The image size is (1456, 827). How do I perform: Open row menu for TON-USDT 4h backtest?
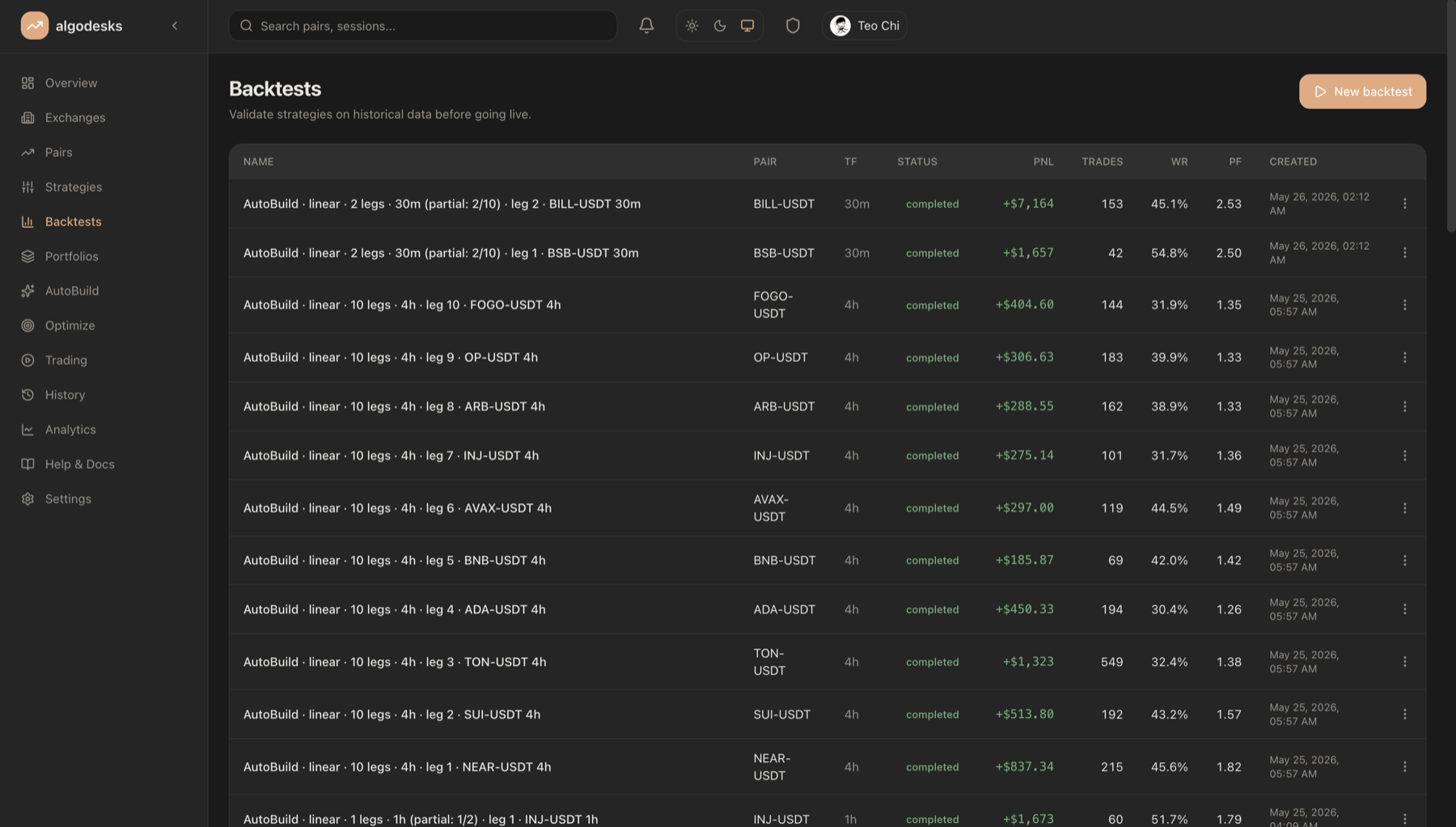click(1405, 662)
